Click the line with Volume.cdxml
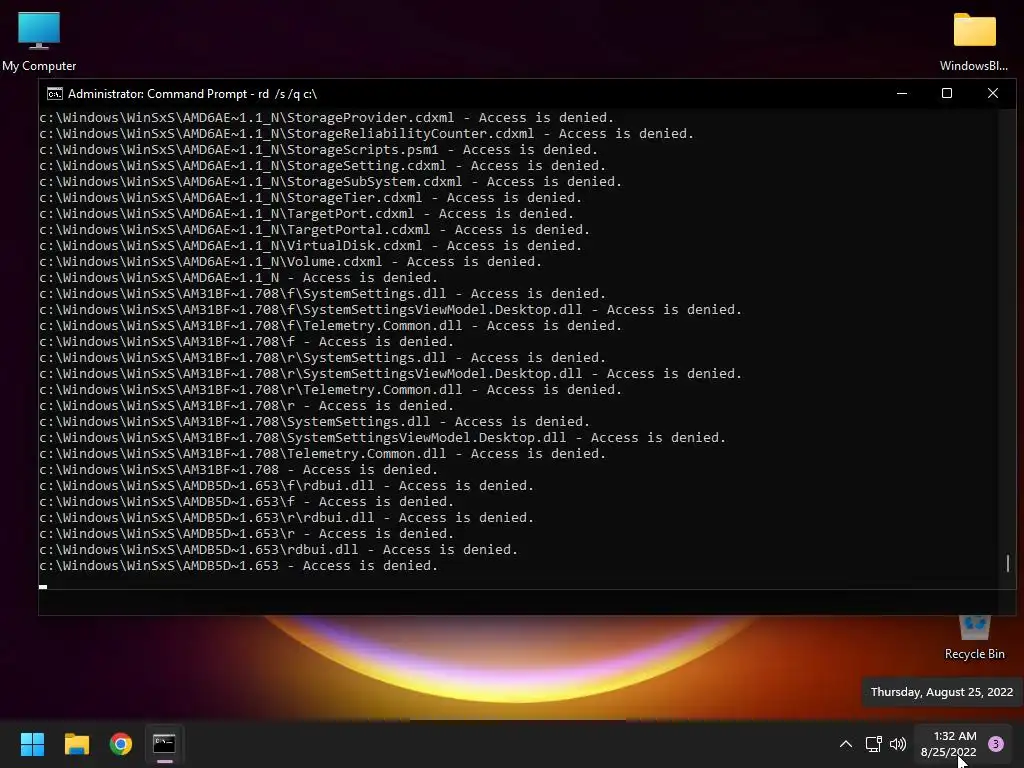The height and width of the screenshot is (768, 1024). click(x=291, y=262)
